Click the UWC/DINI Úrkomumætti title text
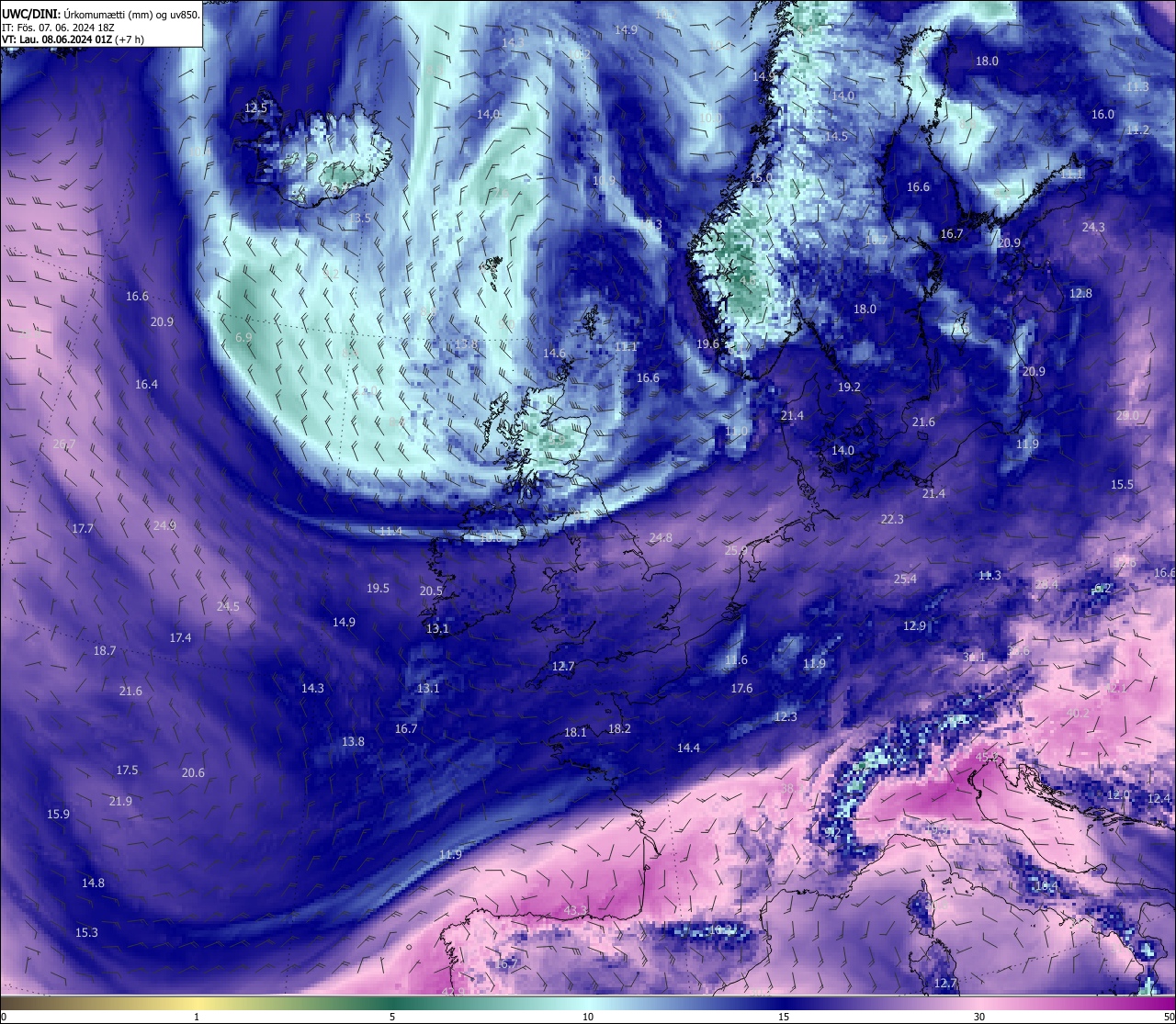The image size is (1176, 1024). click(101, 14)
